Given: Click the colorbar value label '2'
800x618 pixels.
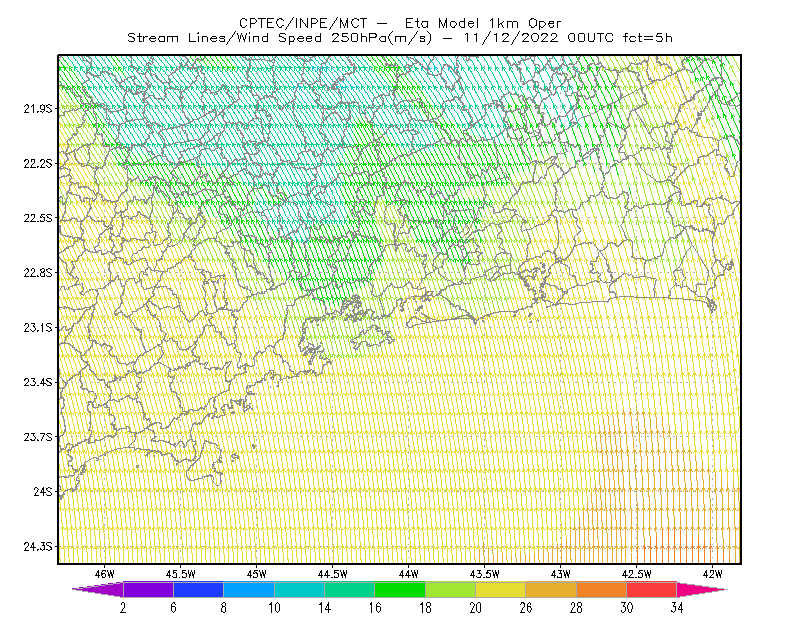Looking at the screenshot, I should [x=123, y=608].
